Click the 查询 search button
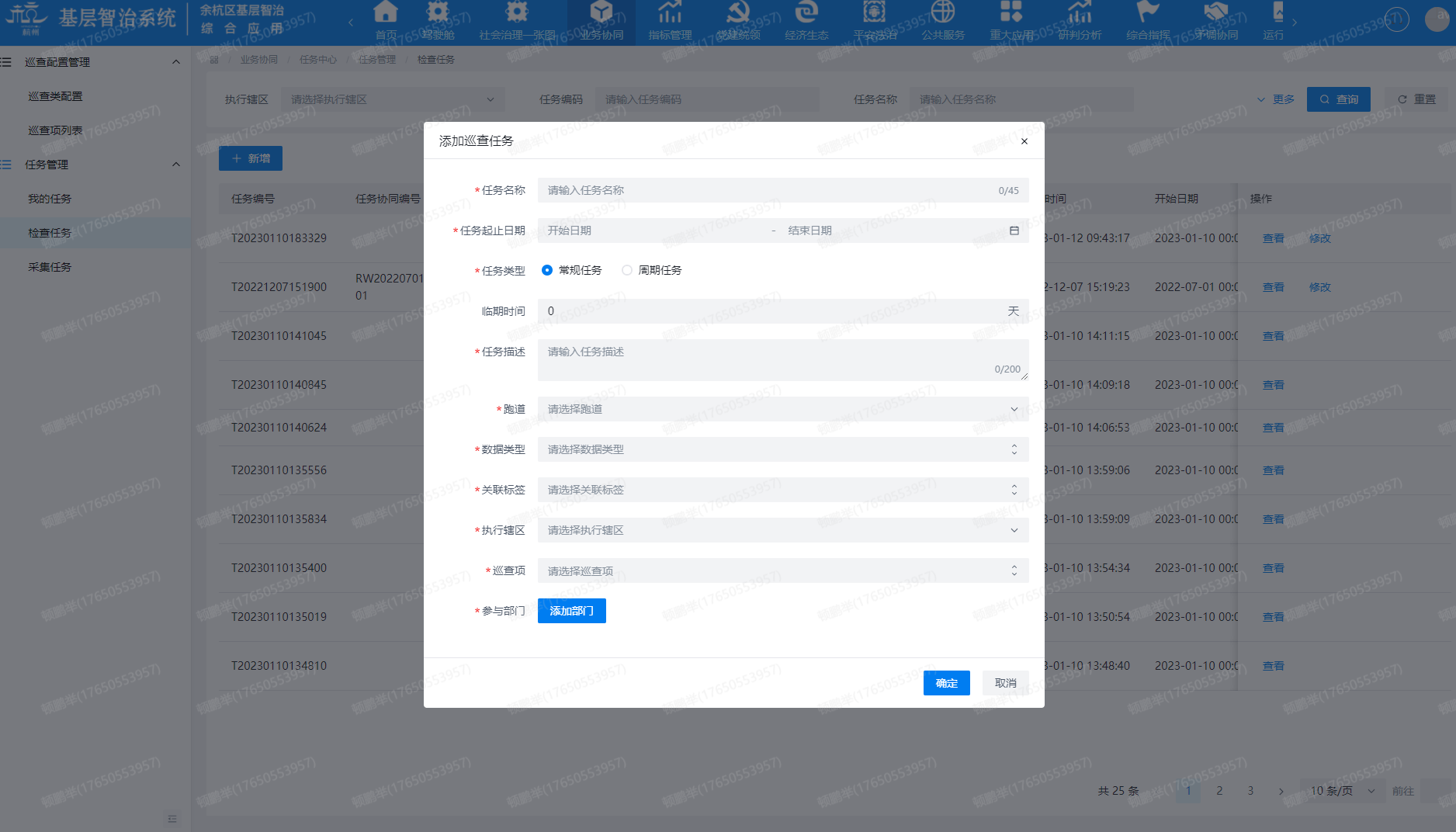Screen dimensions: 1456x832 [x=1339, y=99]
